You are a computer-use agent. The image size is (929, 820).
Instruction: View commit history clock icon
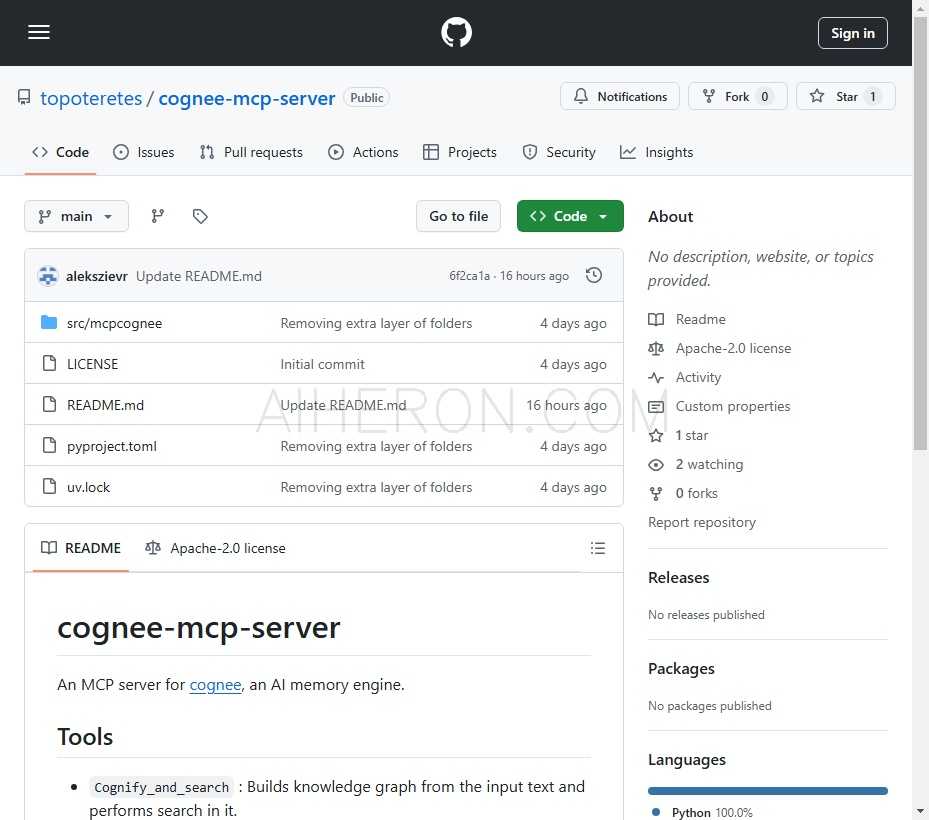594,276
